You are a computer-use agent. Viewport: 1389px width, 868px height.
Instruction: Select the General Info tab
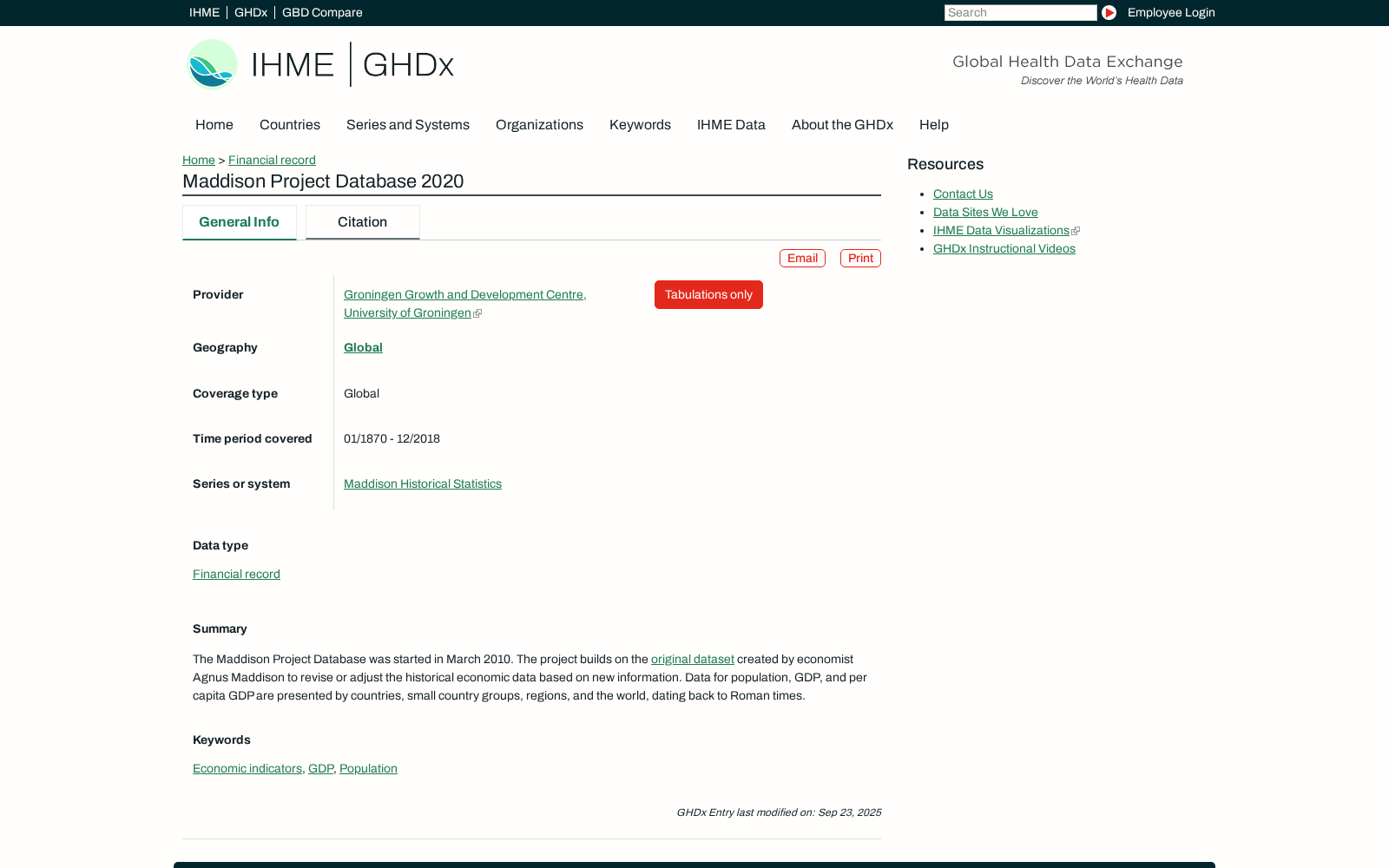pyautogui.click(x=239, y=222)
